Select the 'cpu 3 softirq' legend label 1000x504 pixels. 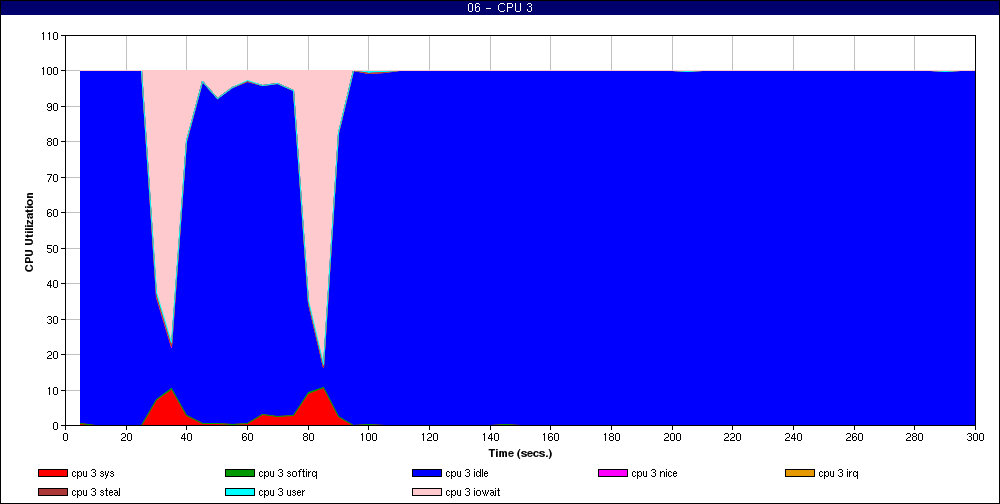click(x=288, y=474)
